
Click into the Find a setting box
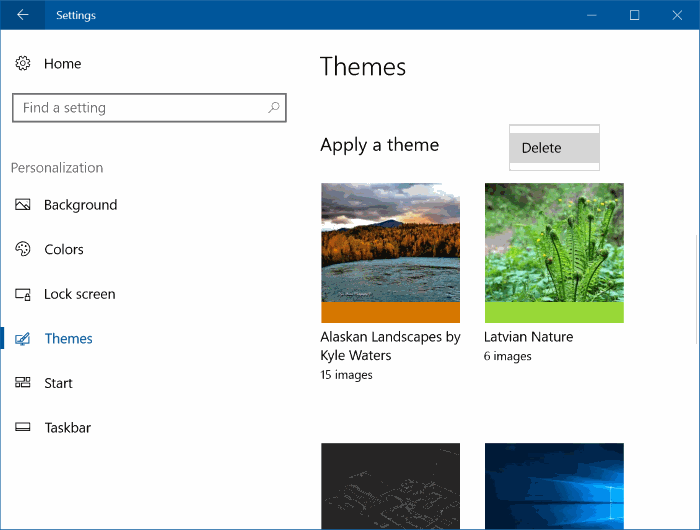point(140,108)
